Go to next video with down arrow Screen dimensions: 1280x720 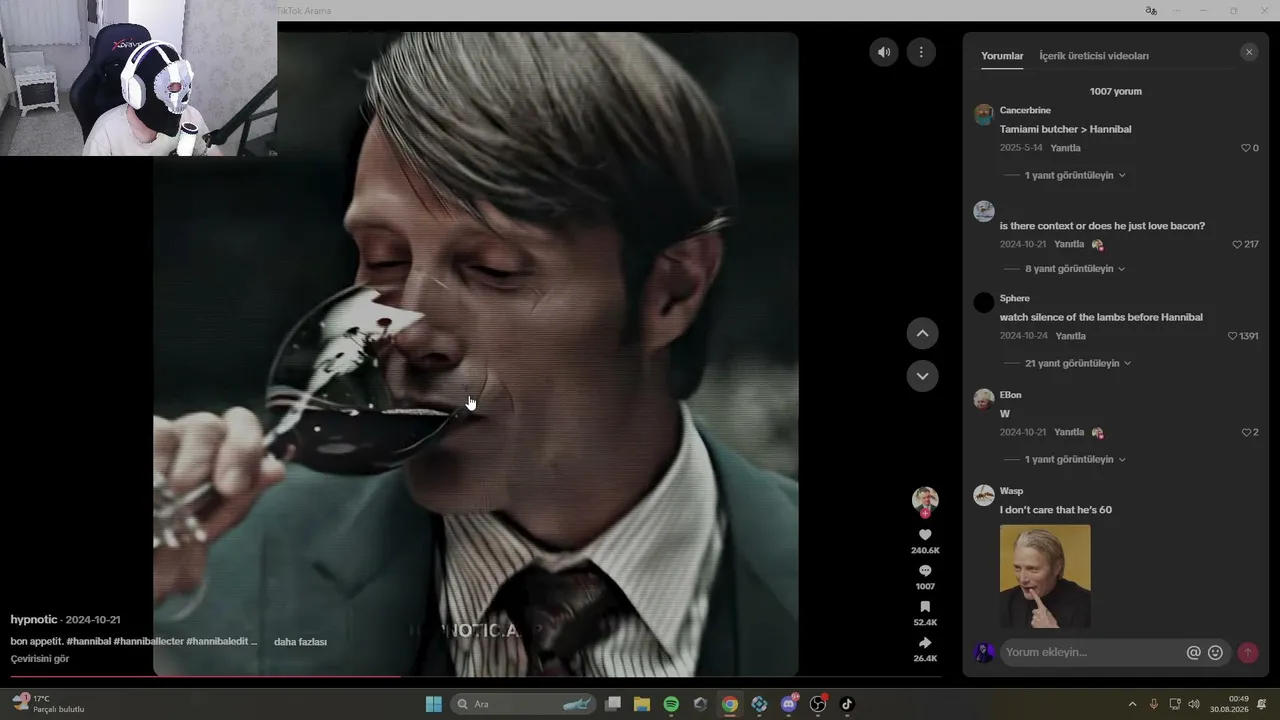tap(922, 376)
